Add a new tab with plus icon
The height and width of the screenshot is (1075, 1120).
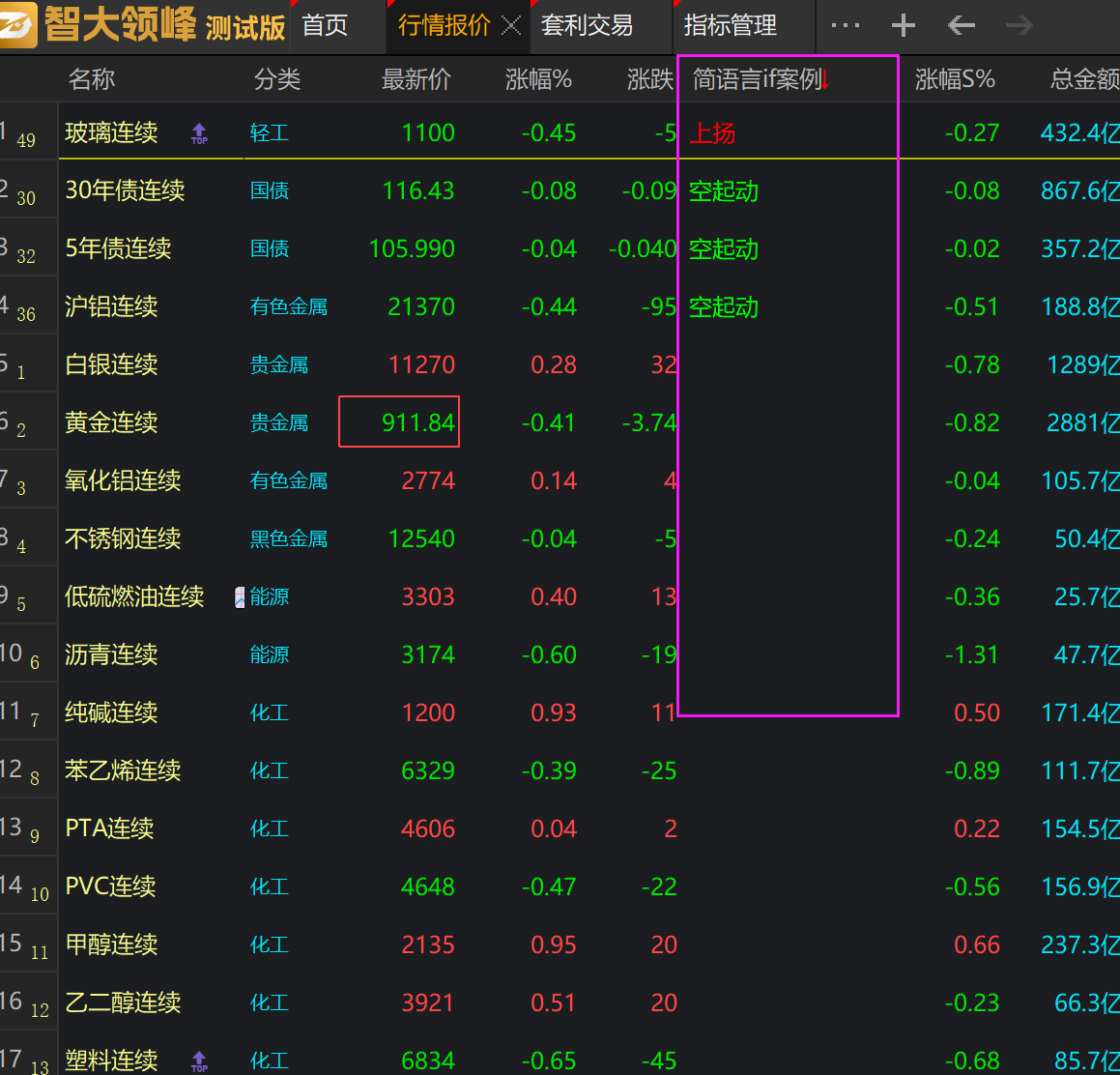pyautogui.click(x=903, y=26)
